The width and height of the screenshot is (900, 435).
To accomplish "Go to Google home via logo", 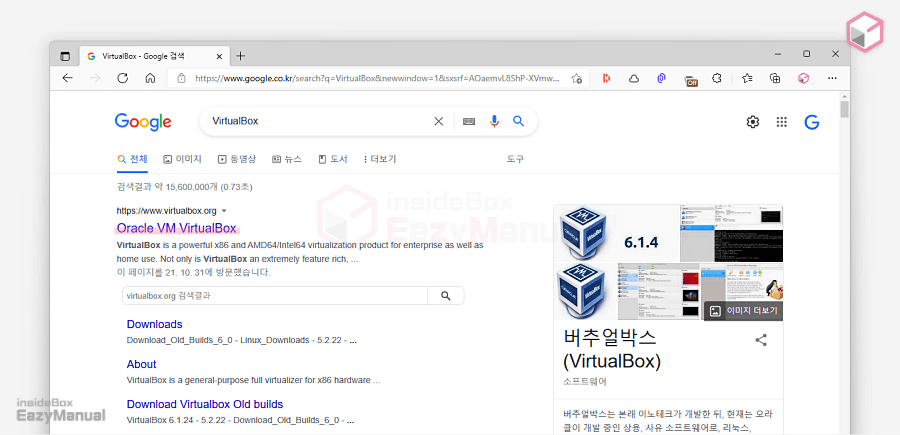I will pos(143,122).
